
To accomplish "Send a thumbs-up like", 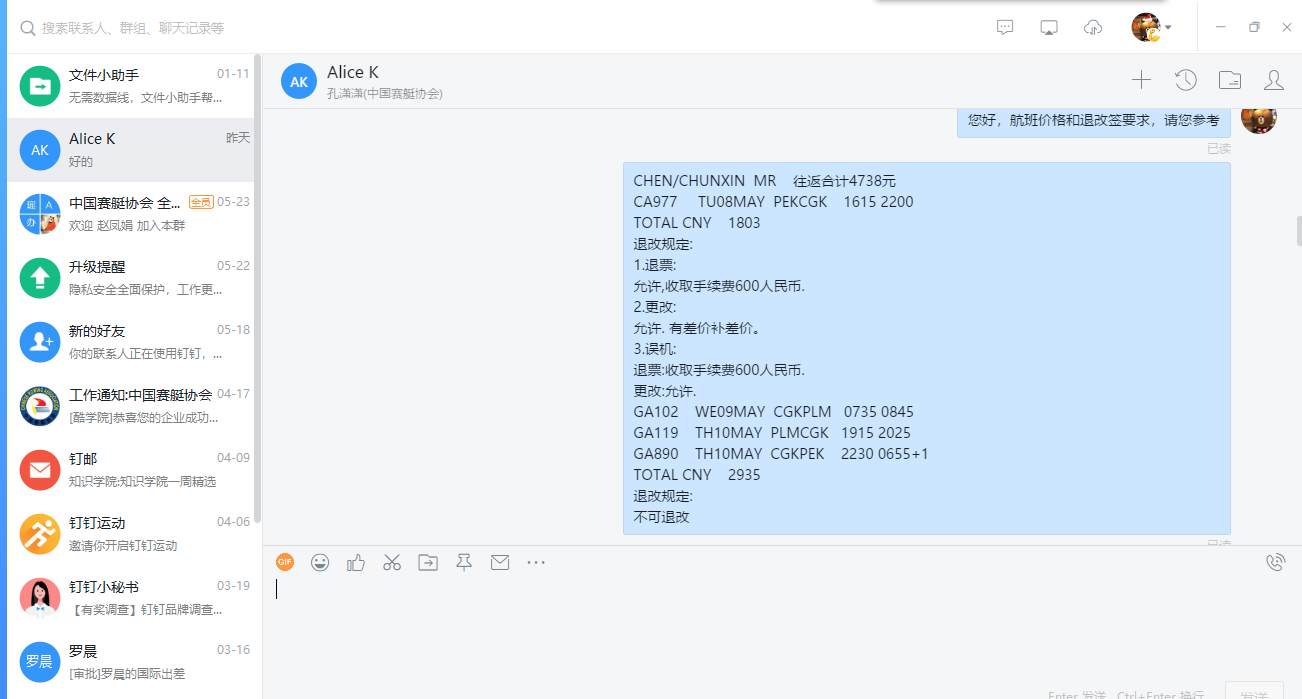I will point(356,563).
